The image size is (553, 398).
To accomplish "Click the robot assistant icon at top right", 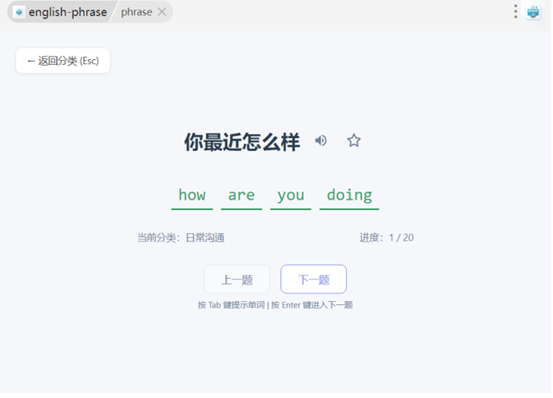I will coord(533,12).
